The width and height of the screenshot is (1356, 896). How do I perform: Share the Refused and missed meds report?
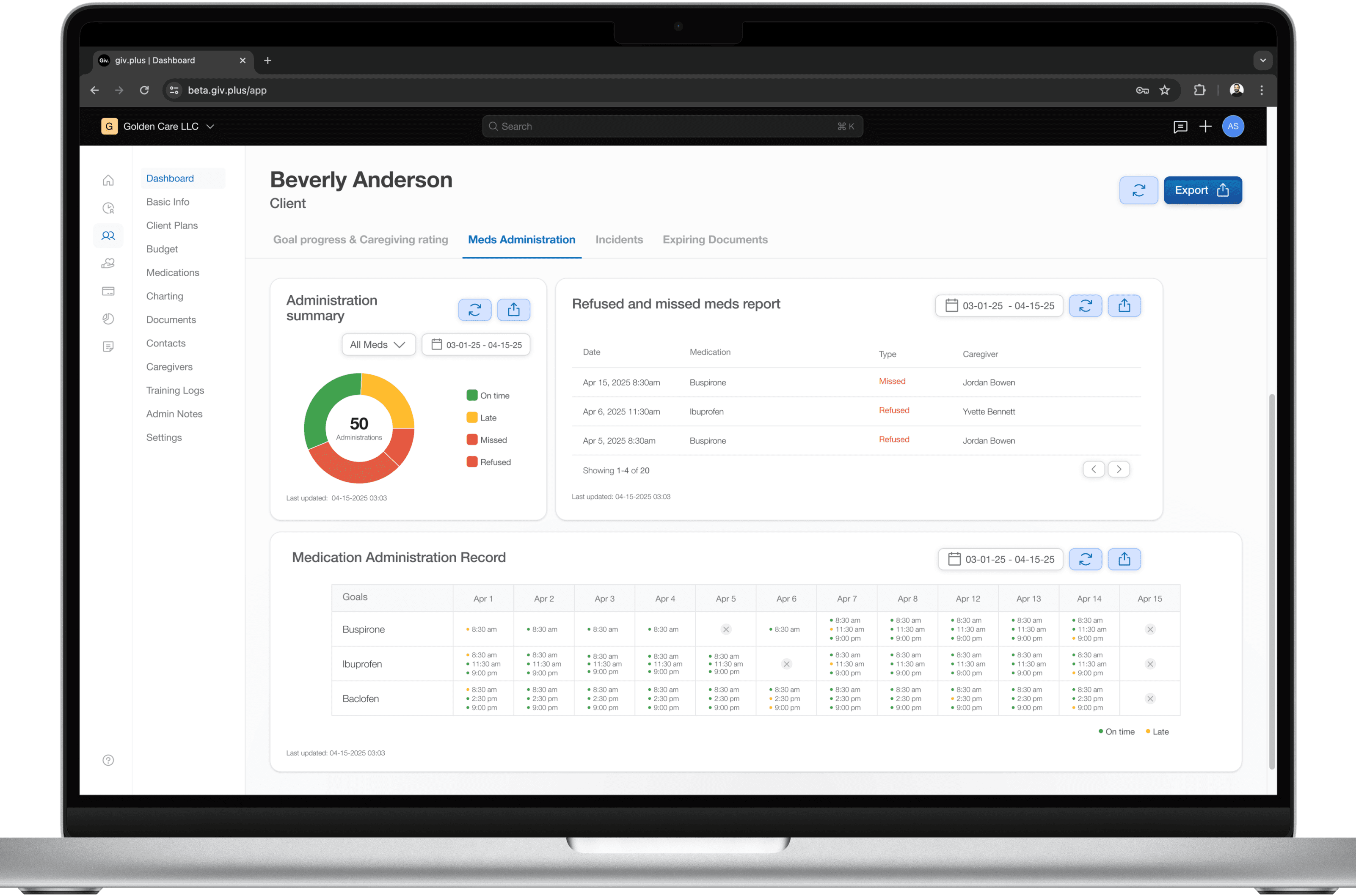1124,306
